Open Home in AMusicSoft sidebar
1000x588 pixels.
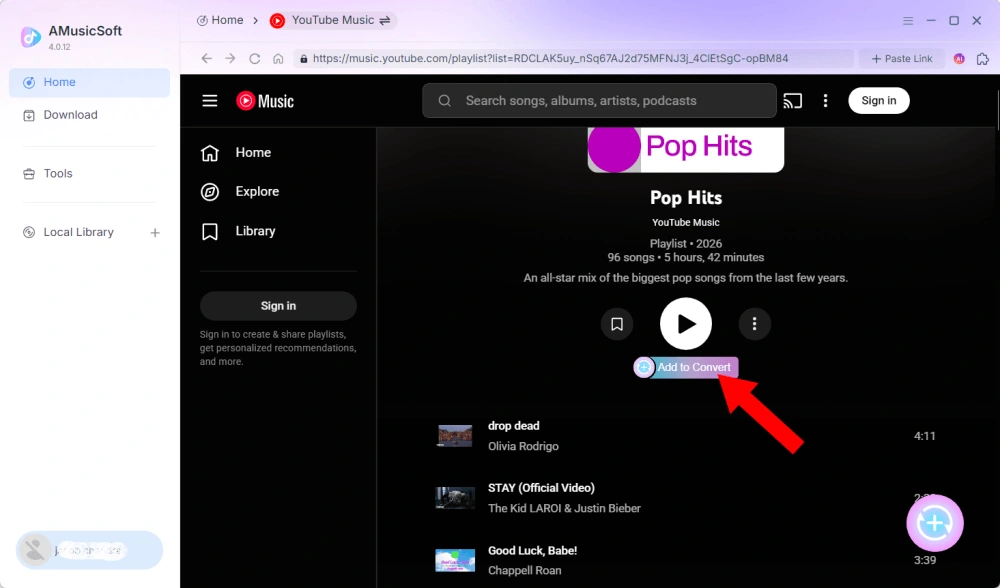point(89,82)
